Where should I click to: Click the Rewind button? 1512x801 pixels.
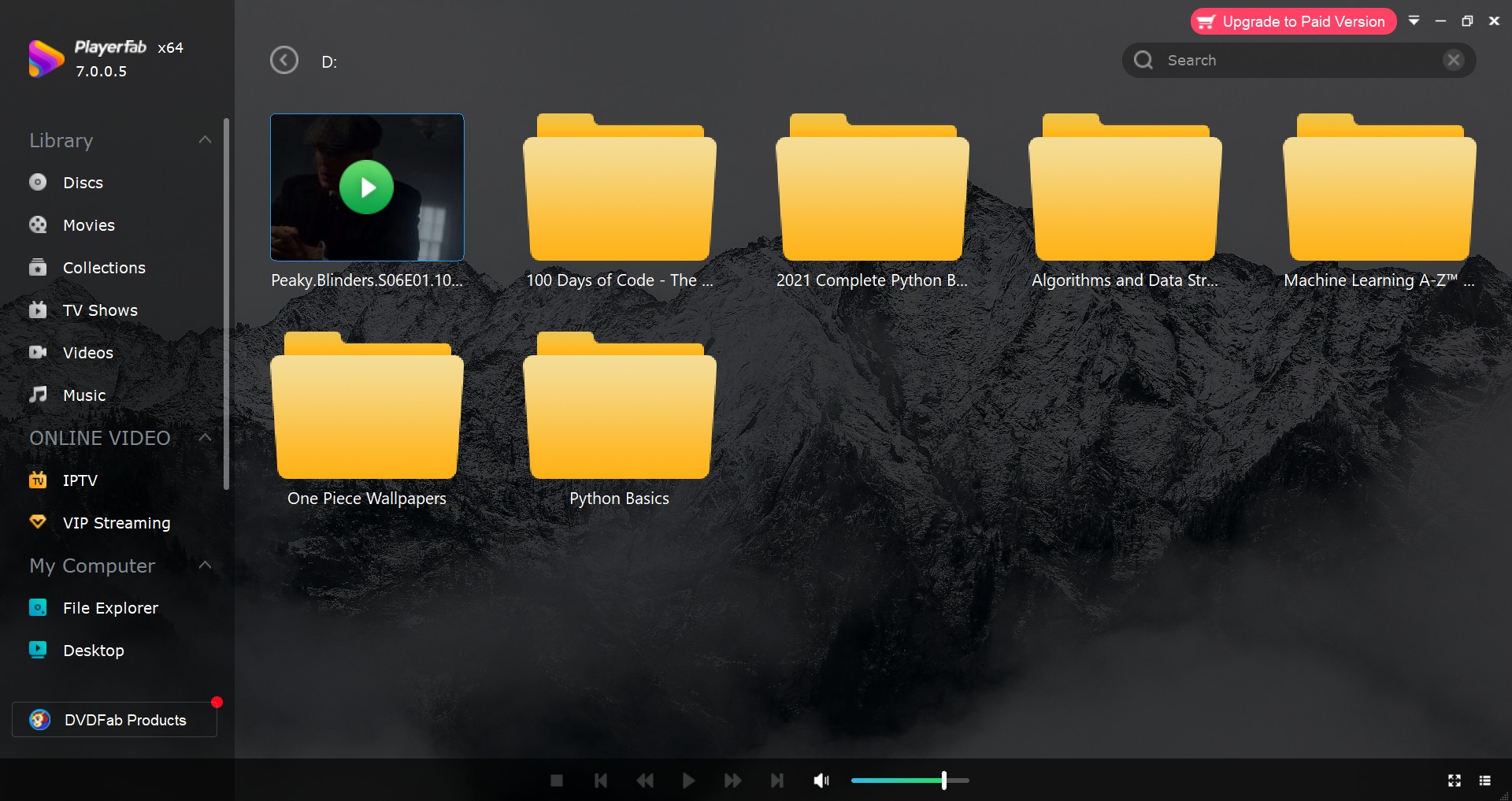(x=645, y=781)
